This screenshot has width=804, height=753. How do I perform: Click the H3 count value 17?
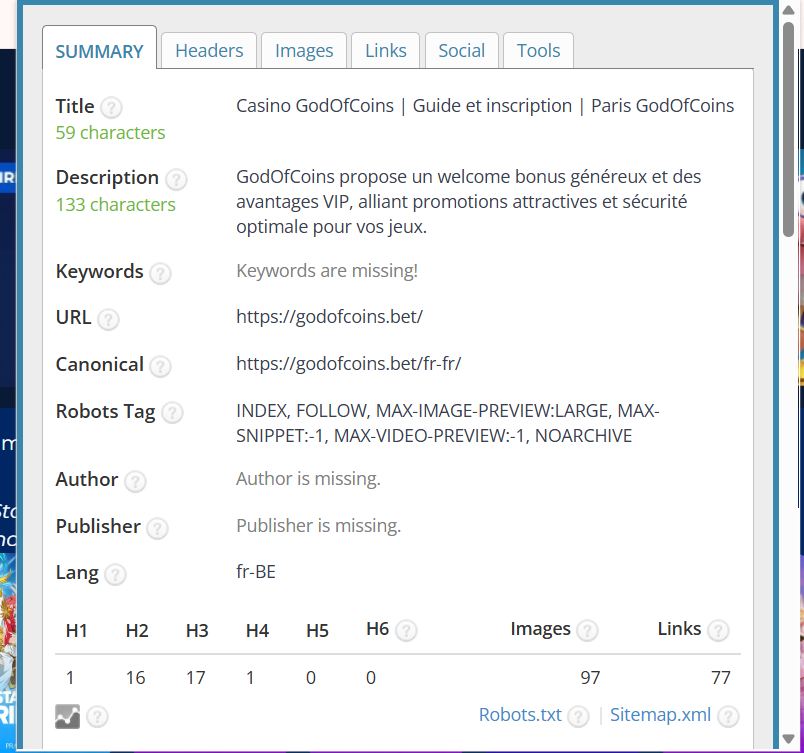pyautogui.click(x=196, y=678)
